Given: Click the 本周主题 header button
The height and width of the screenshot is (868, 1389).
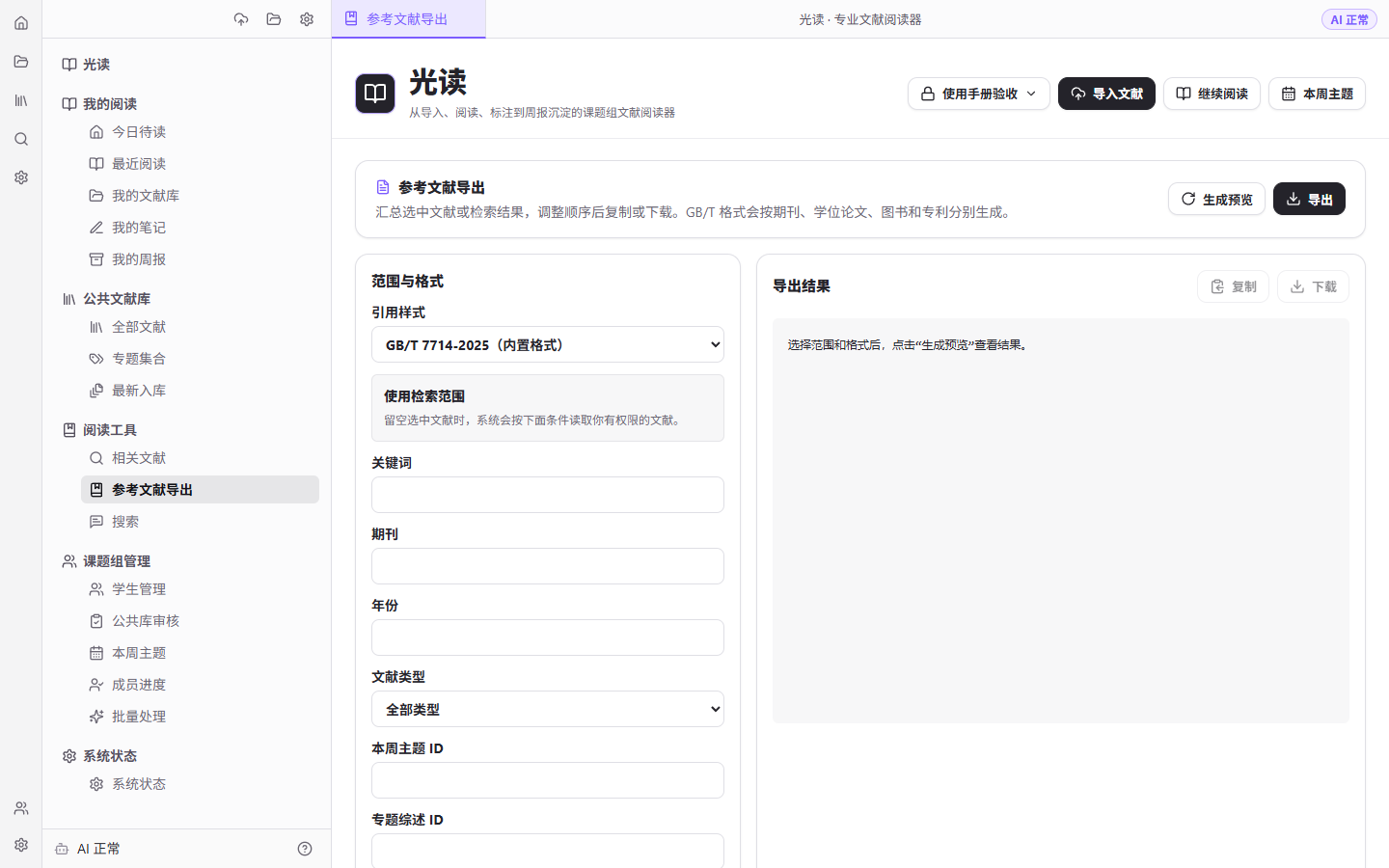Looking at the screenshot, I should (1317, 94).
